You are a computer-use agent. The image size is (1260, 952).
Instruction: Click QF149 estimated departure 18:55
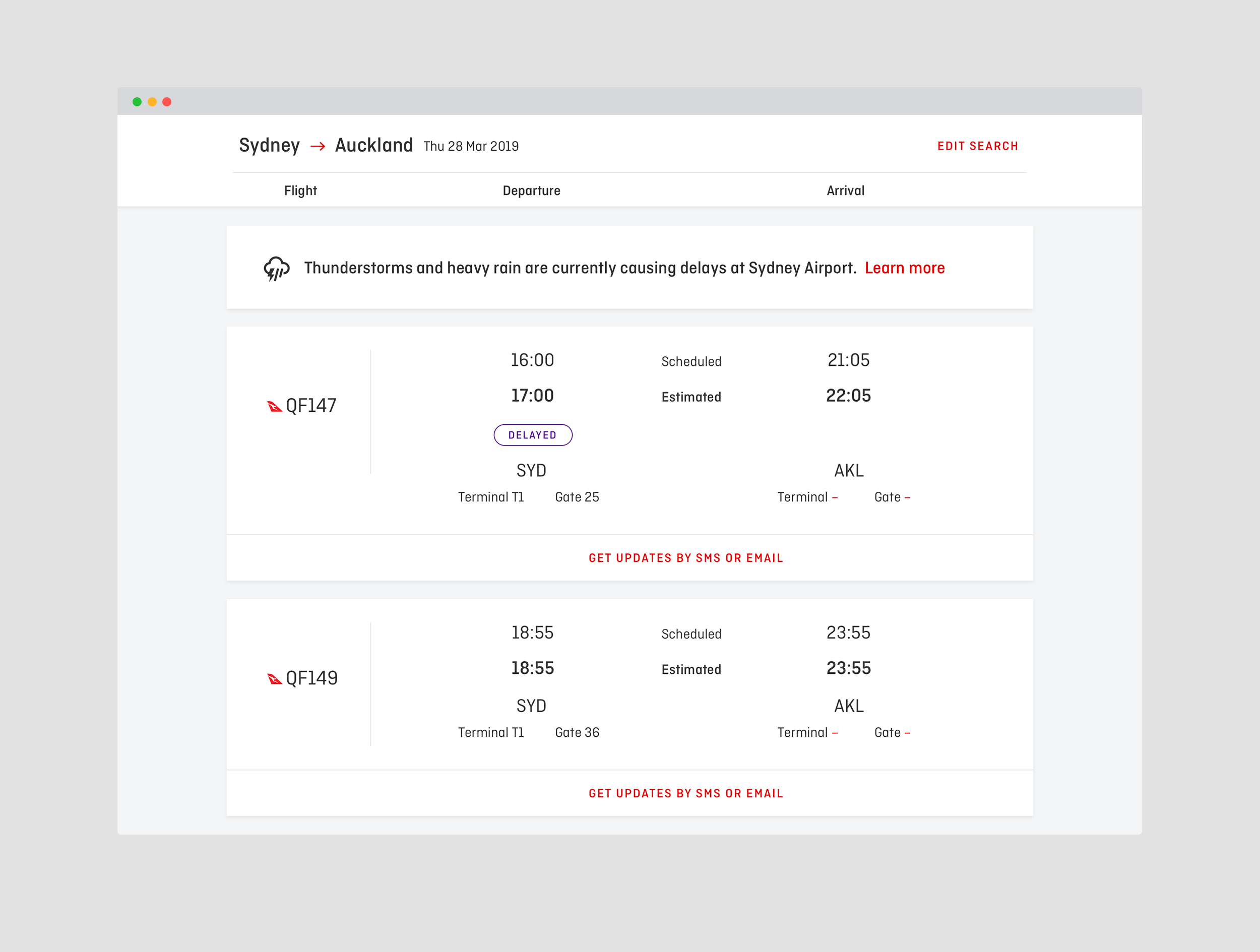(532, 668)
